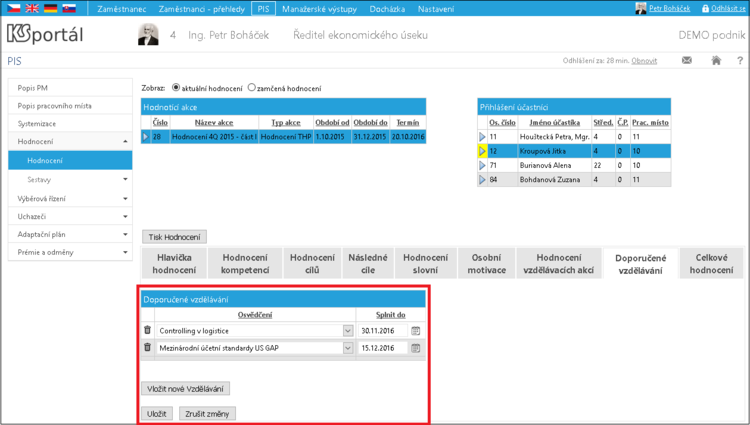Edit date field 30.11.2016
Viewport: 750px width, 425px height.
pos(383,330)
